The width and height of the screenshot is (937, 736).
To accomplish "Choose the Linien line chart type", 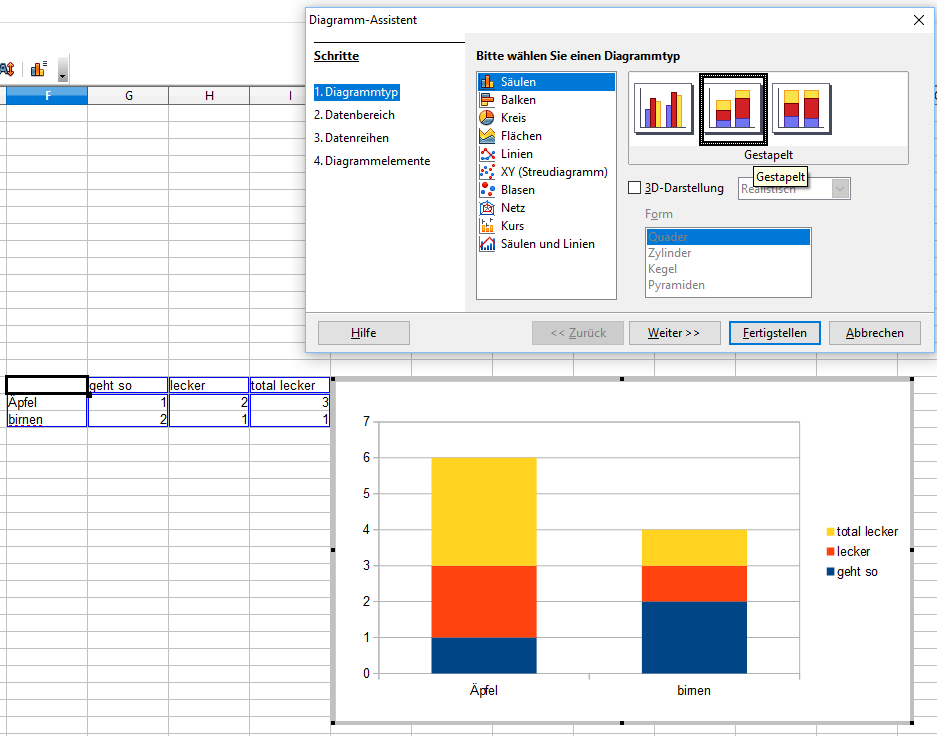I will tap(546, 154).
